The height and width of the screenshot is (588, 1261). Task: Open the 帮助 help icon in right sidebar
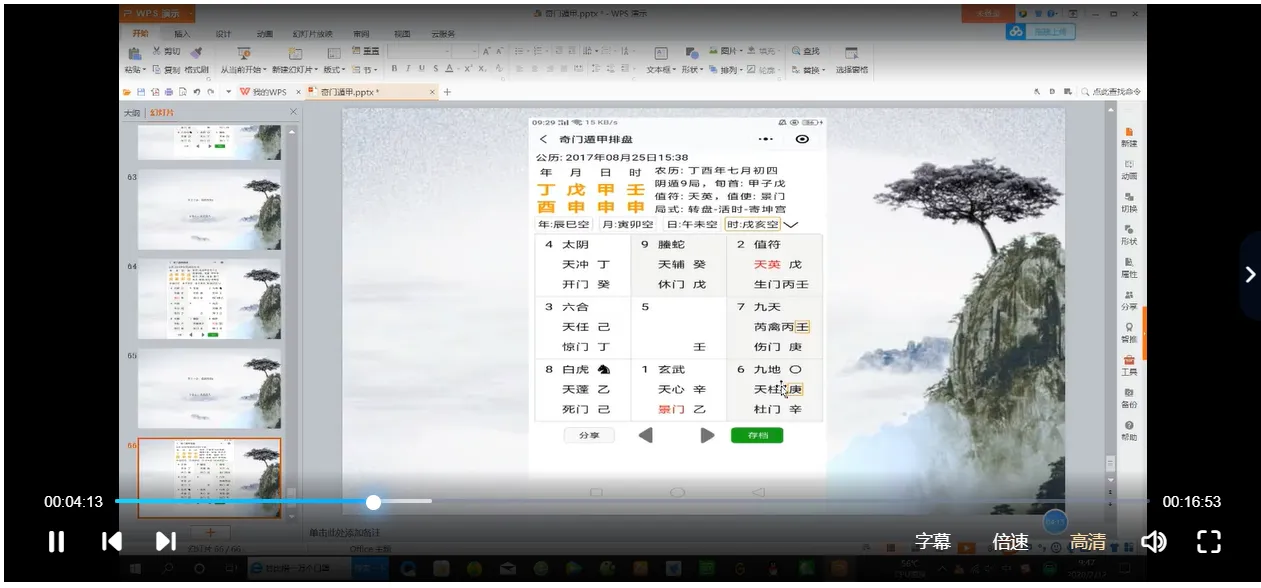point(1129,431)
